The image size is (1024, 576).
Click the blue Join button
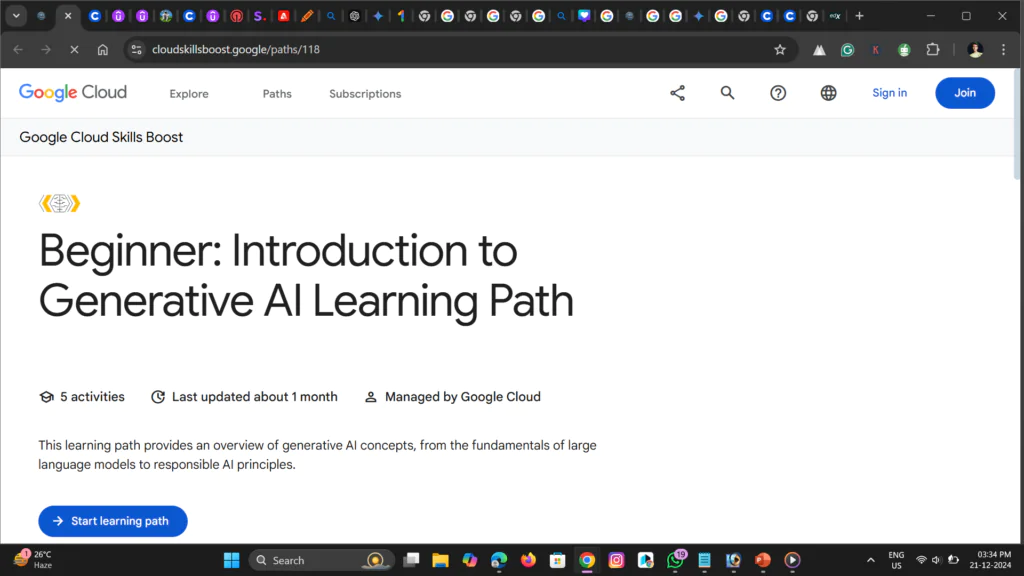click(x=965, y=93)
